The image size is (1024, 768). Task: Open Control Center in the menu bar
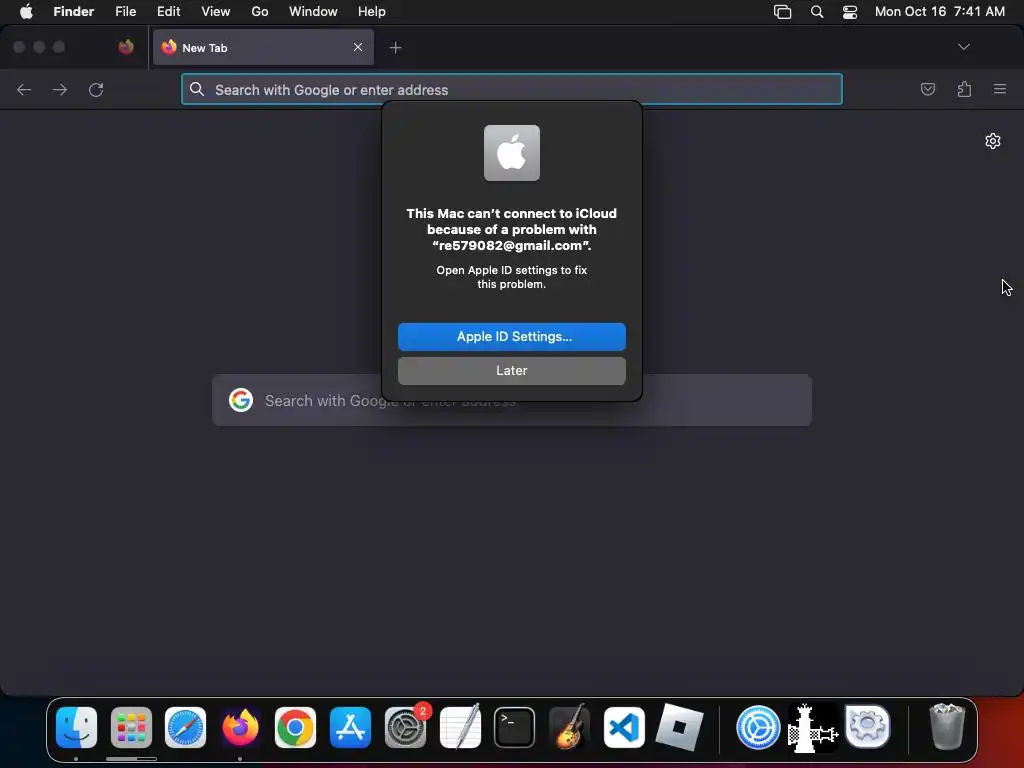[850, 11]
